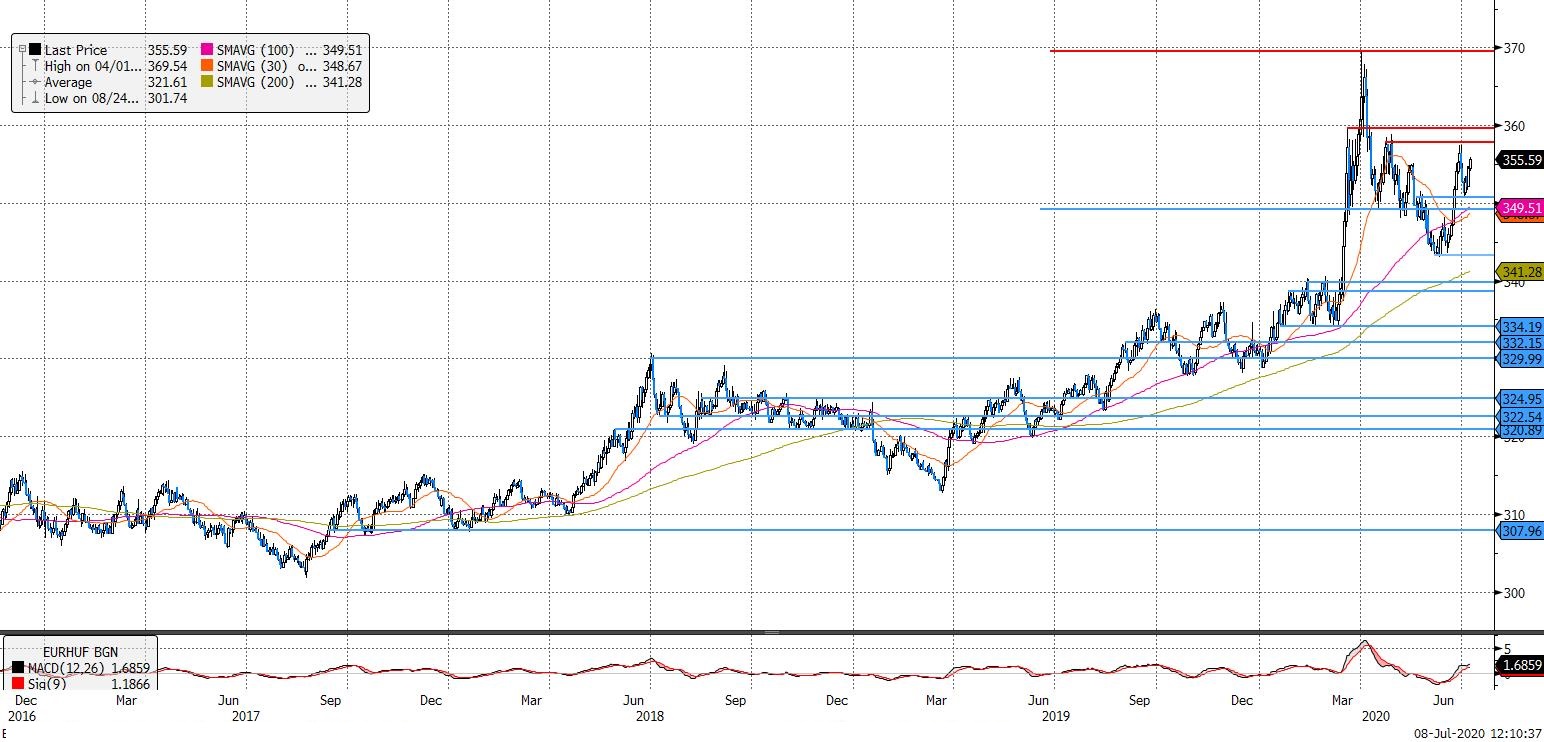Click the red resistance line at 360
Image resolution: width=1544 pixels, height=742 pixels.
click(x=1420, y=127)
